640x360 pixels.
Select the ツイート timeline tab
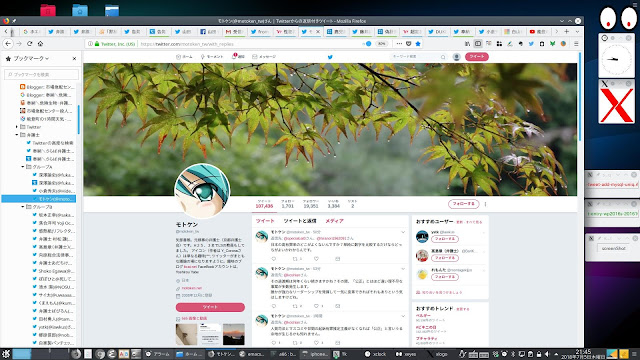pos(265,221)
